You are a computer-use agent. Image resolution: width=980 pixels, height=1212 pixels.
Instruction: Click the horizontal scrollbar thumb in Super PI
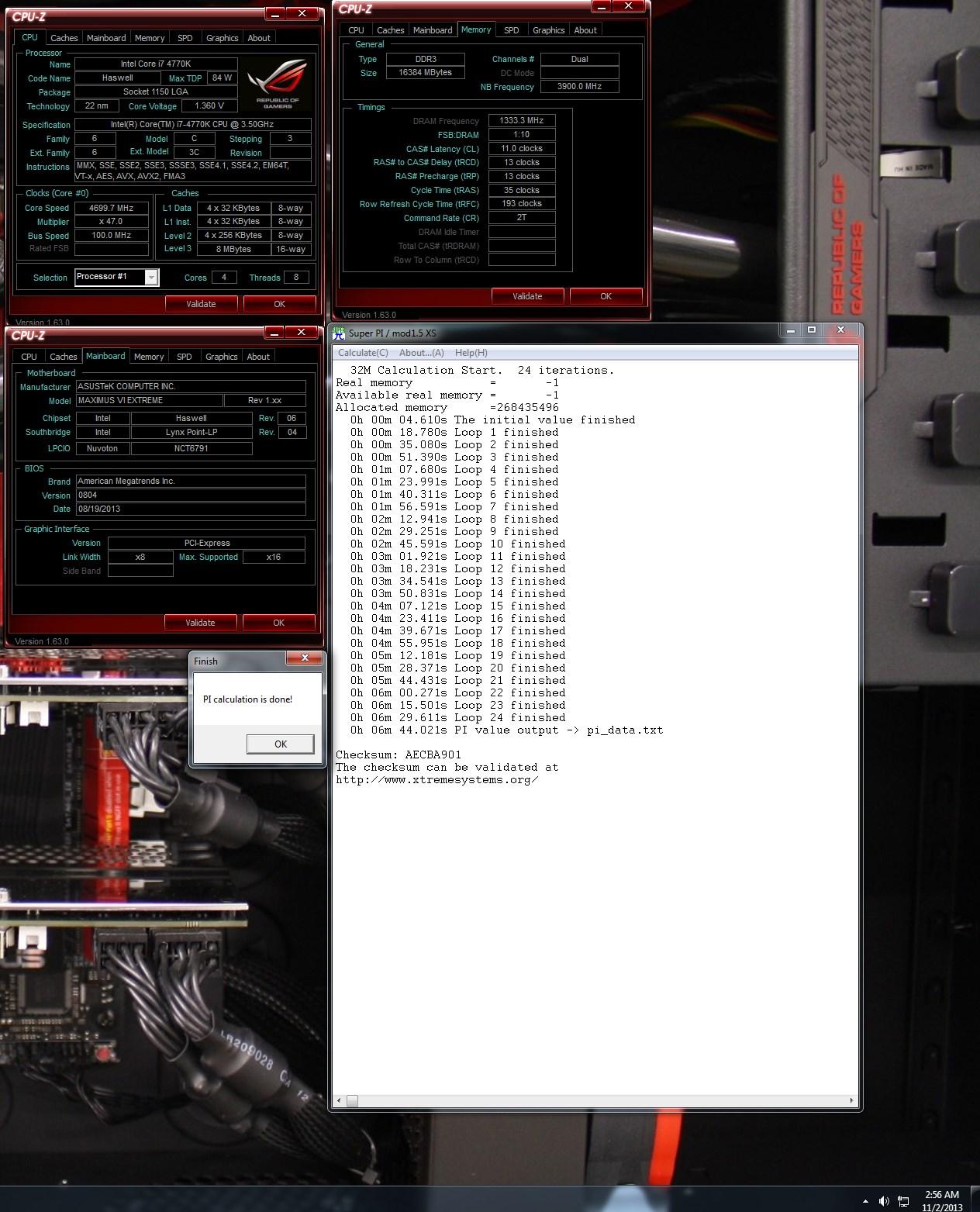pyautogui.click(x=352, y=1100)
